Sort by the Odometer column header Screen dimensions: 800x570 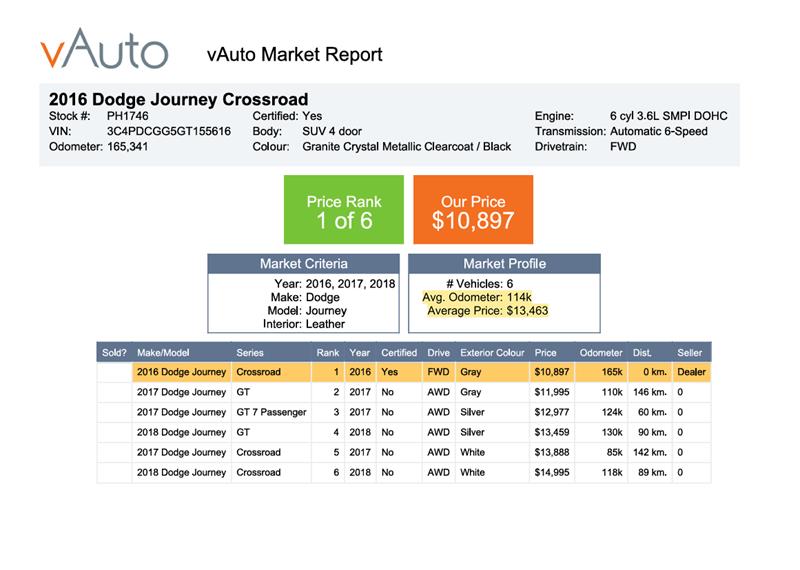(601, 353)
